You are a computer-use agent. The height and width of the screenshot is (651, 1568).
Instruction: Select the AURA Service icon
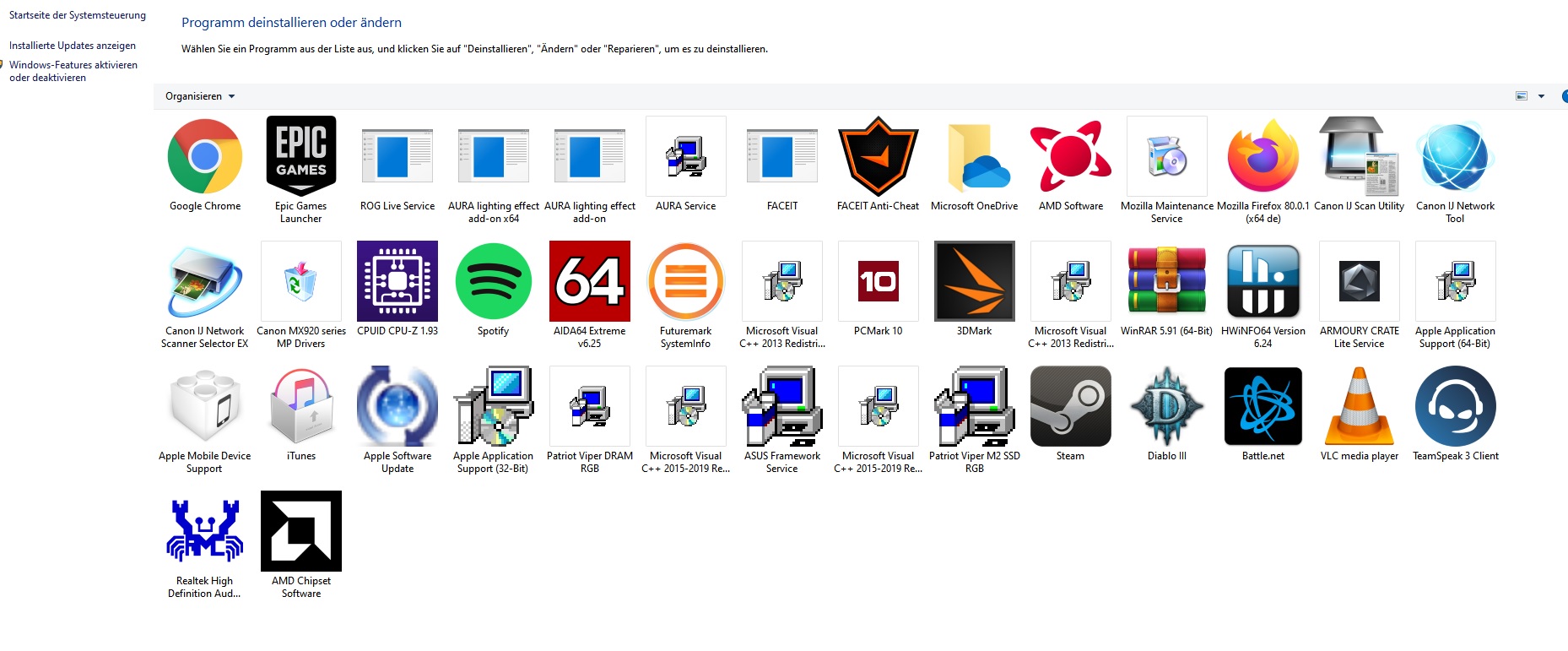pyautogui.click(x=686, y=156)
